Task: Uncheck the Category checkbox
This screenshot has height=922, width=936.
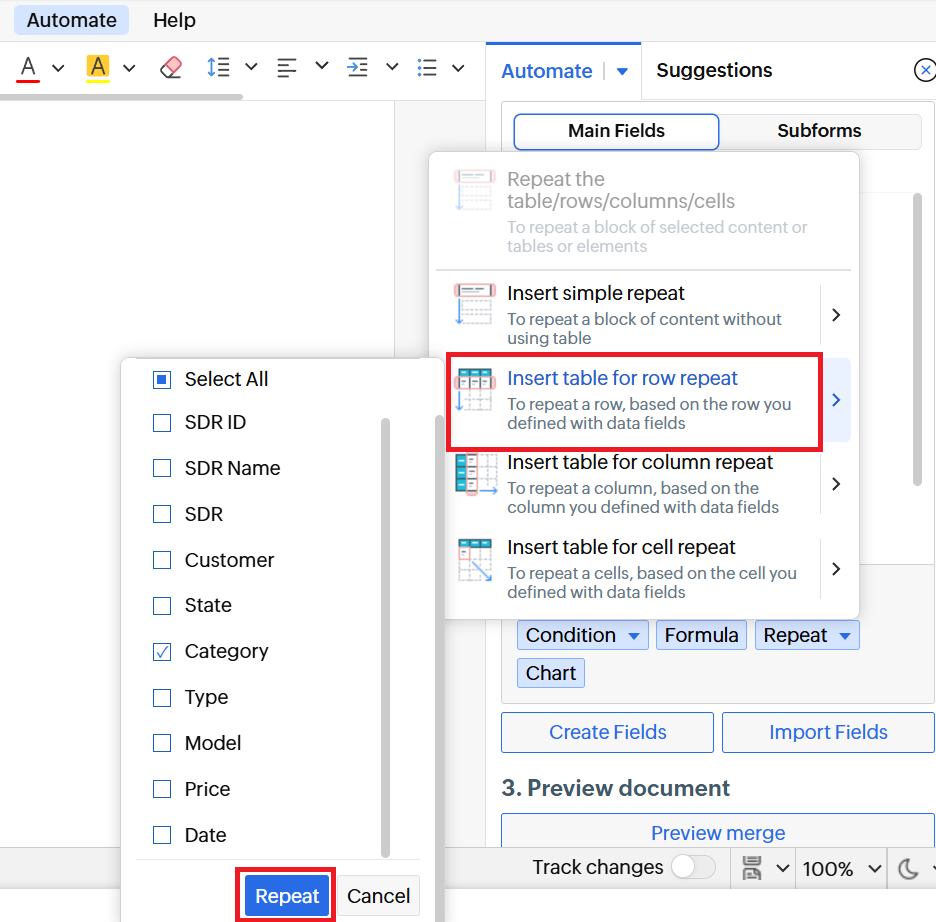Action: point(162,652)
